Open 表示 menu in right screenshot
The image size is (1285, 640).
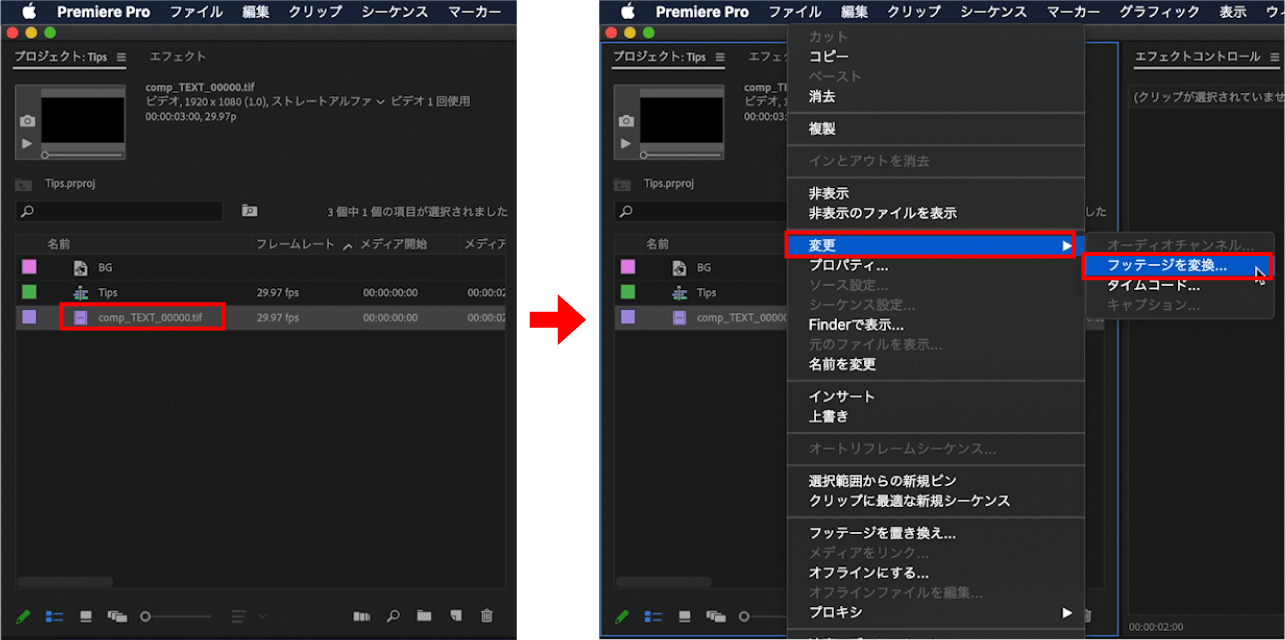1233,12
